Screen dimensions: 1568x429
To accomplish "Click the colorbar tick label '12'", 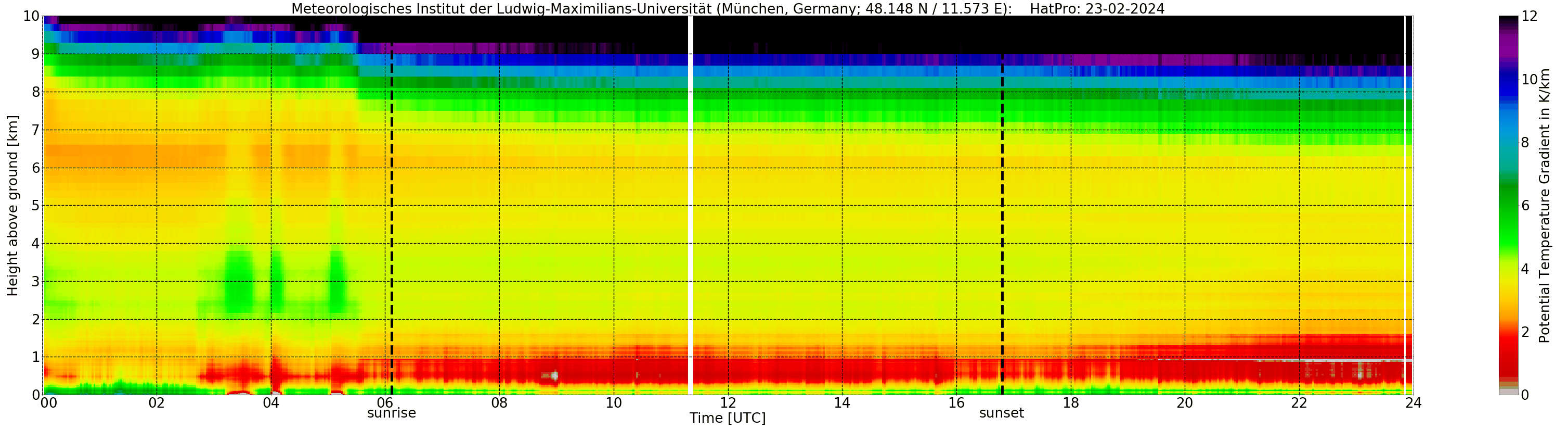I will click(1529, 17).
